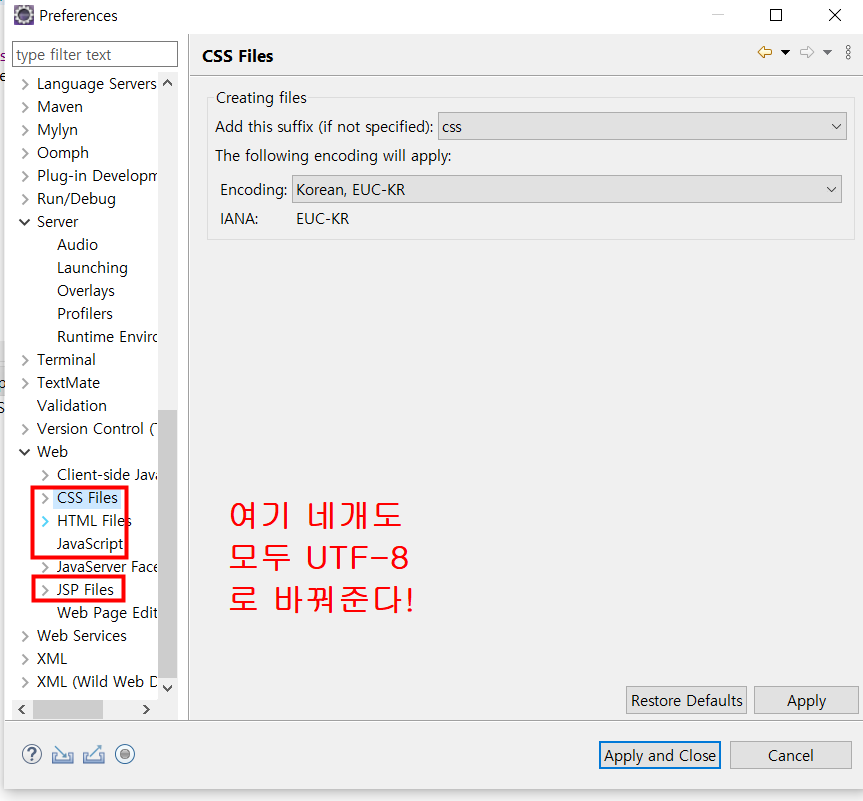Click the Help question mark icon
Image resolution: width=863 pixels, height=801 pixels.
pos(32,754)
